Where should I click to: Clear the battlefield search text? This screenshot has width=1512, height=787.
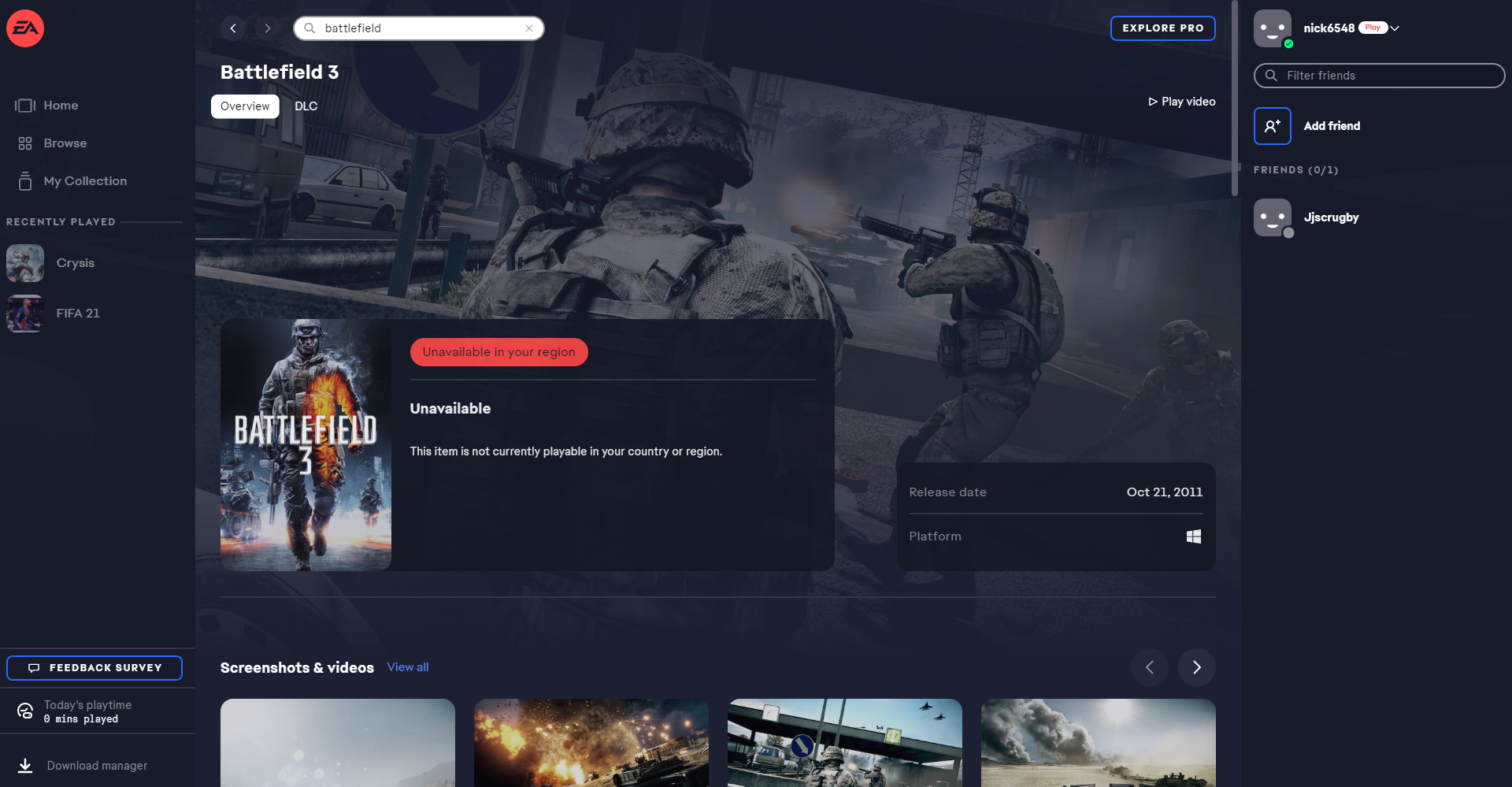[x=529, y=28]
